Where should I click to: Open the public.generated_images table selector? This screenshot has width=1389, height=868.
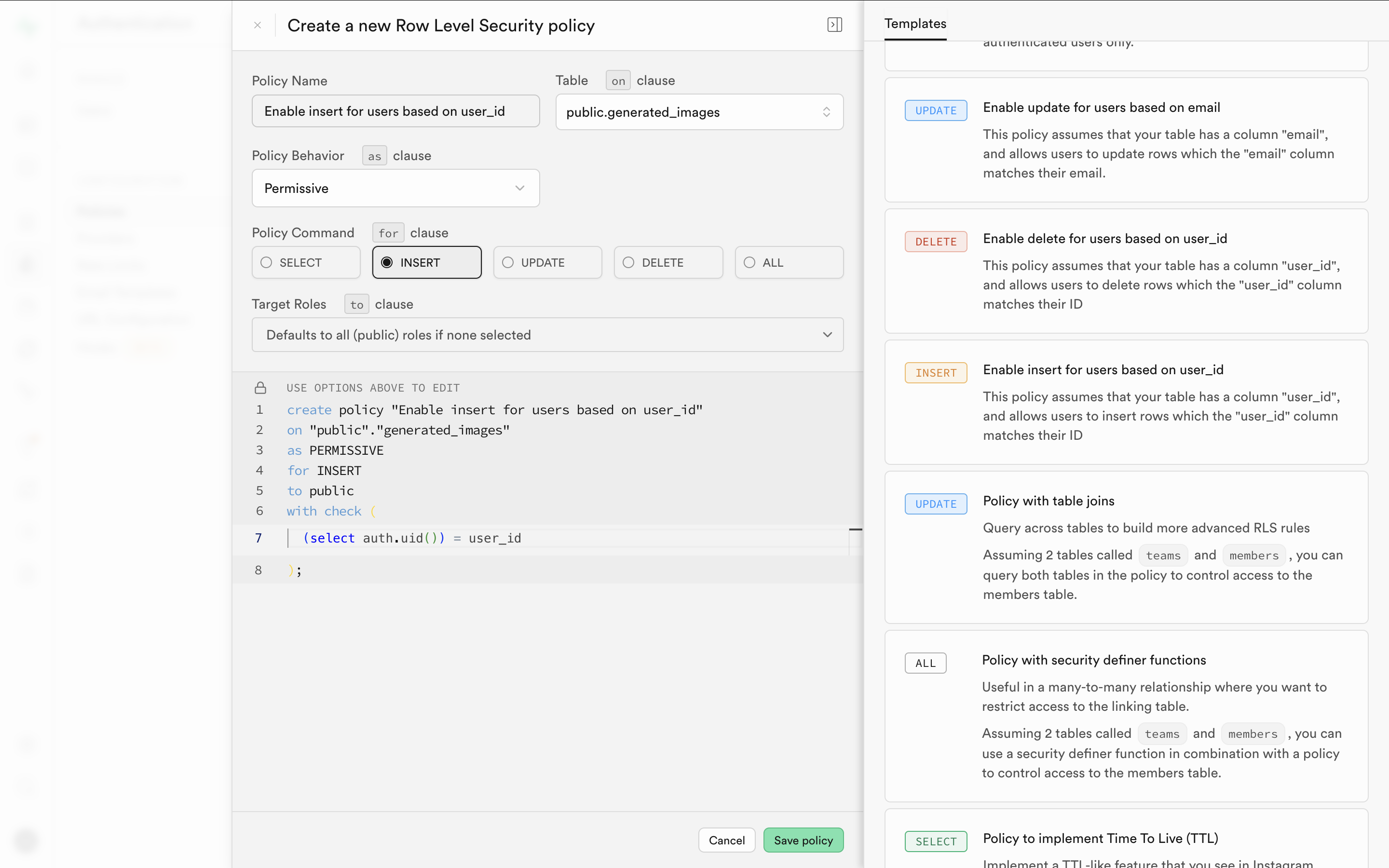(699, 112)
